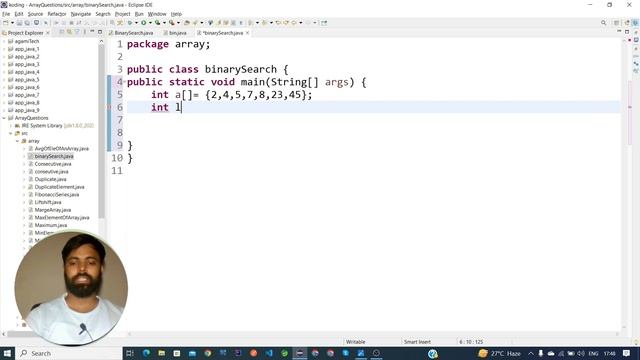Image resolution: width=640 pixels, height=360 pixels.
Task: Open Task View from the taskbar
Action: click(x=130, y=353)
